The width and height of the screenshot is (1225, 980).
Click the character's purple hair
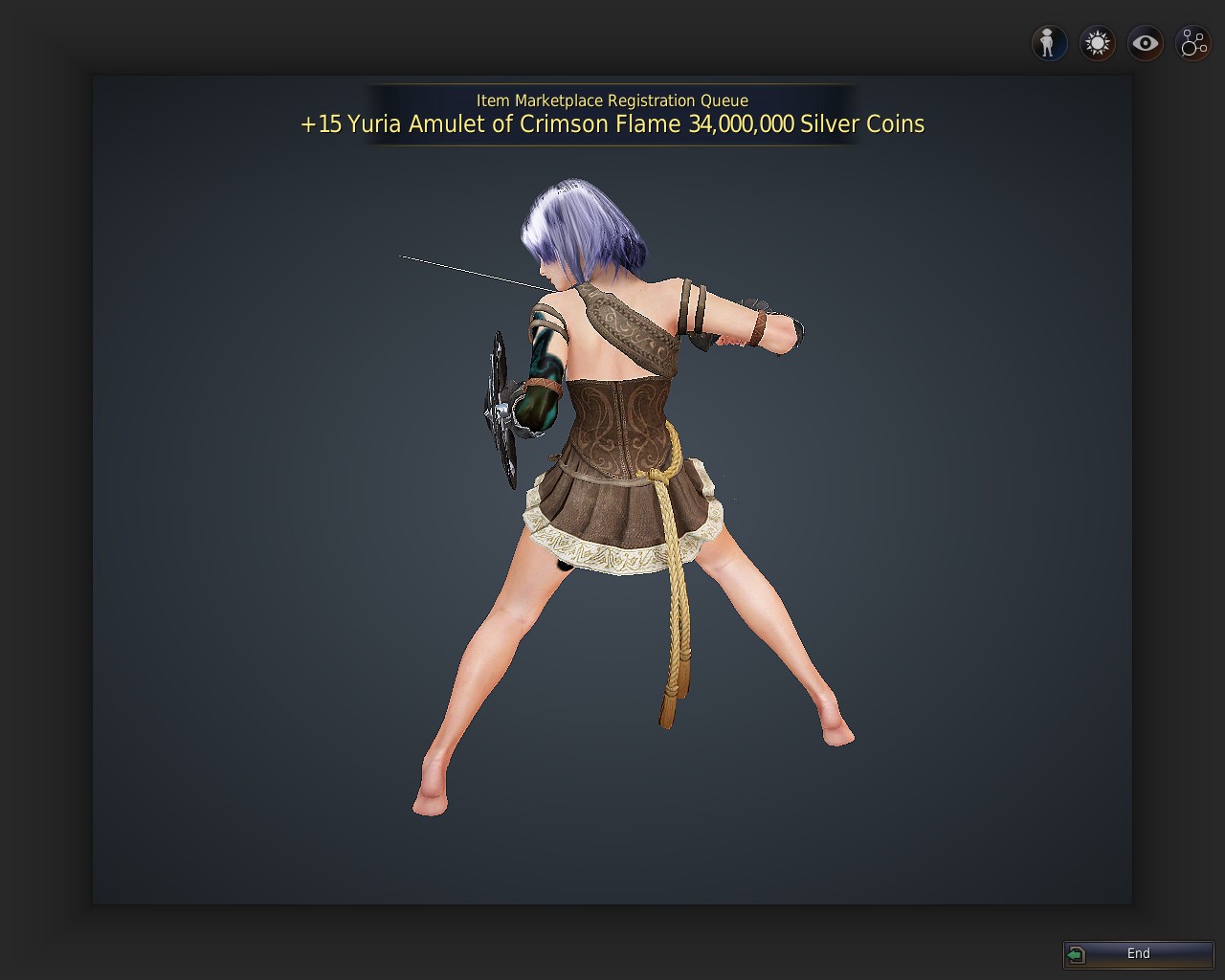click(x=574, y=230)
